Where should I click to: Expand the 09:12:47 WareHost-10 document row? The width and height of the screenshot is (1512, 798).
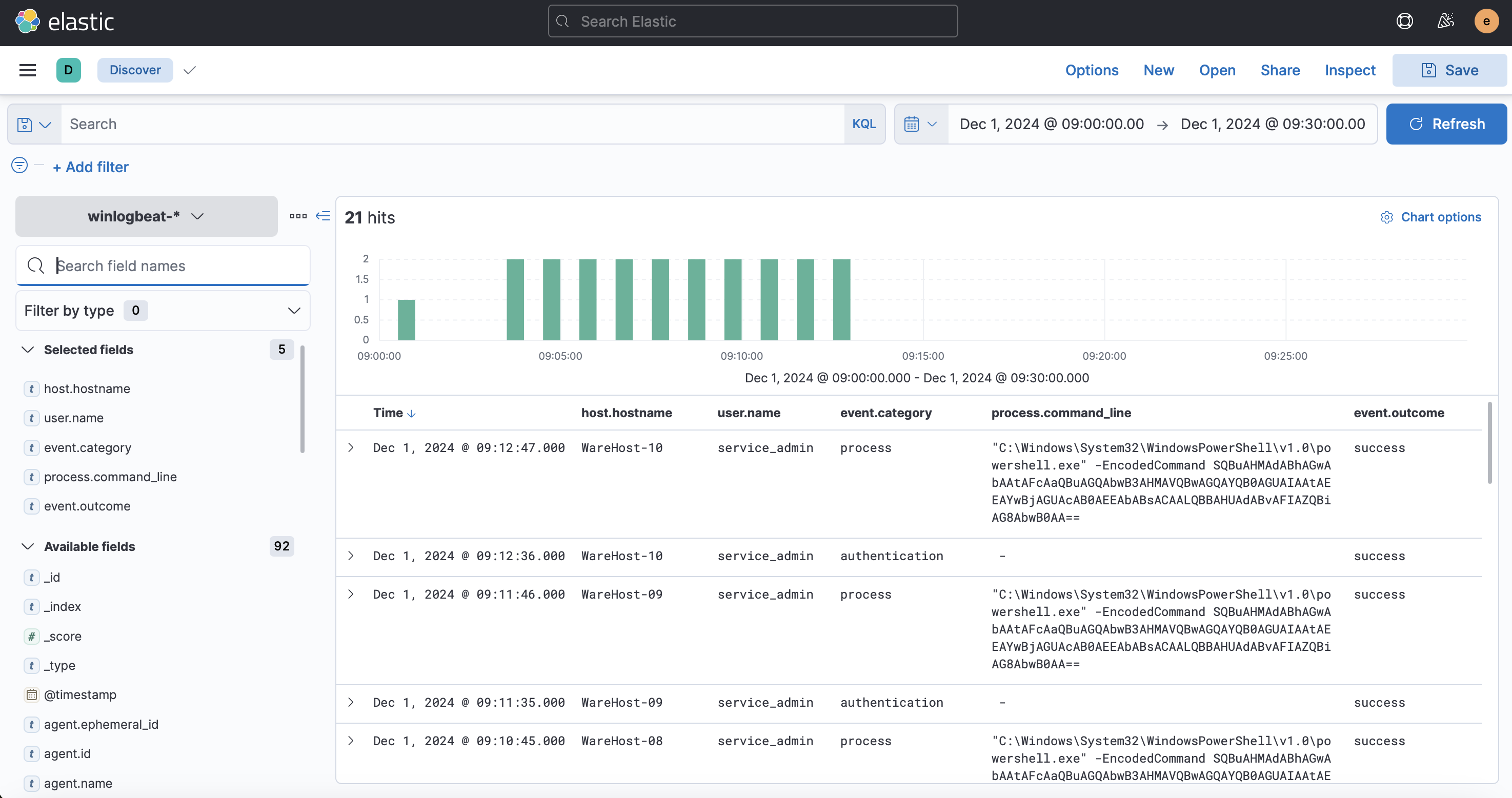(x=351, y=448)
